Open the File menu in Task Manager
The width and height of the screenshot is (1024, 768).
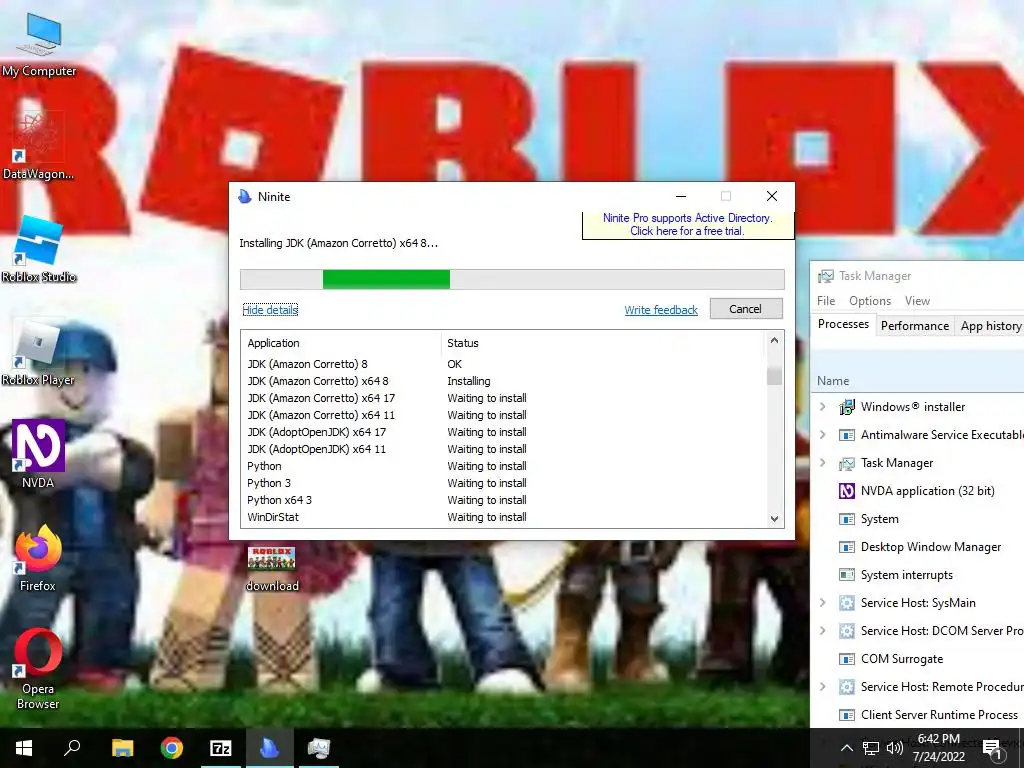coord(825,301)
